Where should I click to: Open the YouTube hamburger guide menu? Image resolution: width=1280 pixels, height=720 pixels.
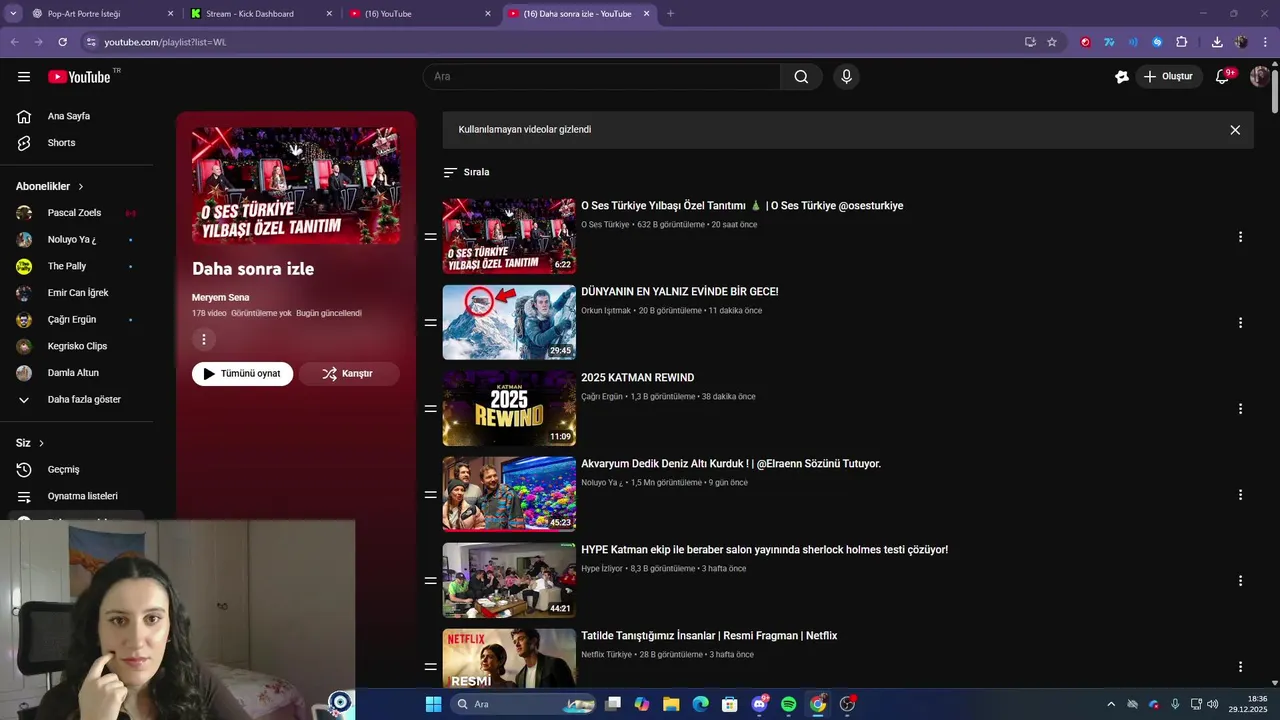pos(24,77)
